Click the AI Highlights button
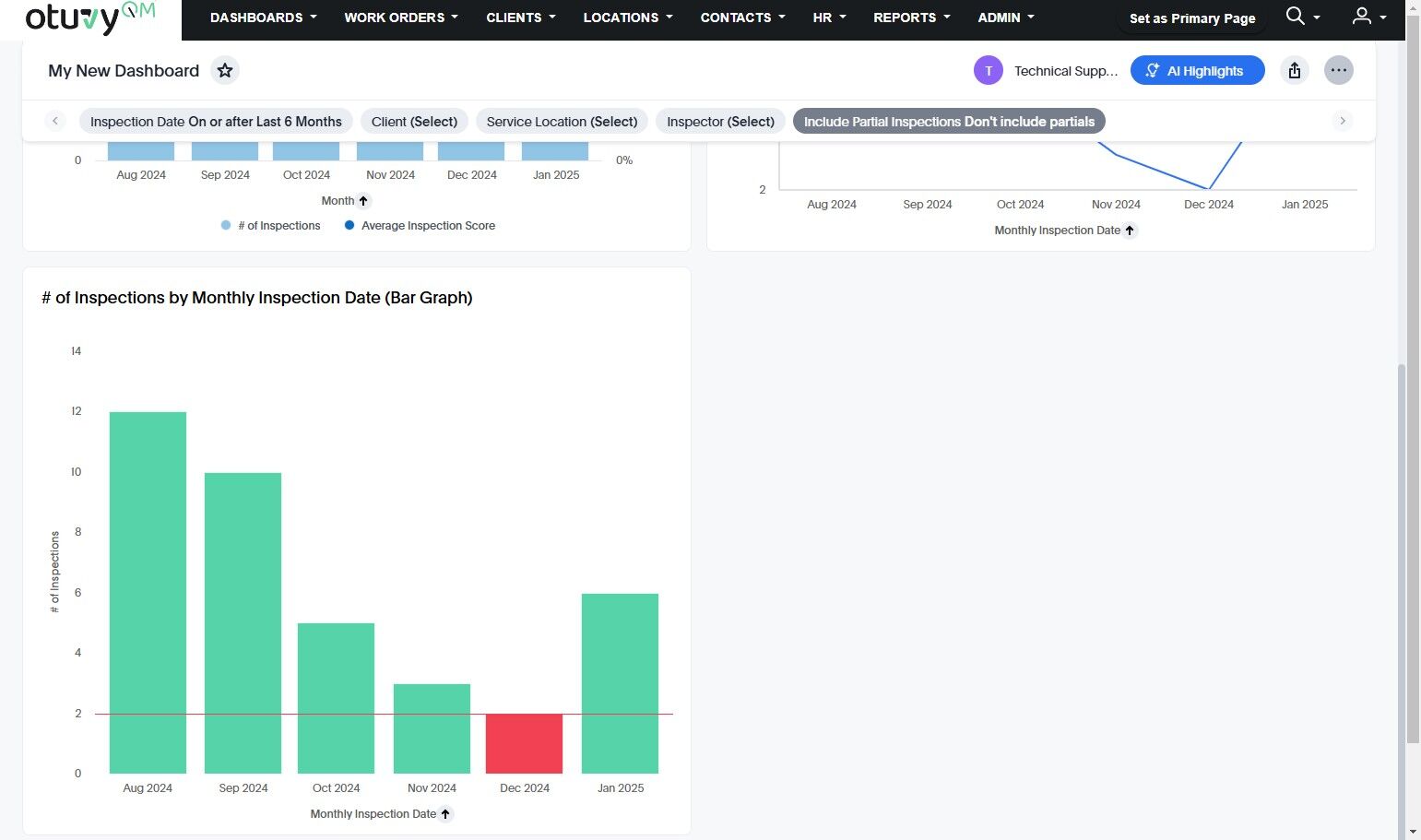This screenshot has width=1421, height=840. pyautogui.click(x=1197, y=71)
